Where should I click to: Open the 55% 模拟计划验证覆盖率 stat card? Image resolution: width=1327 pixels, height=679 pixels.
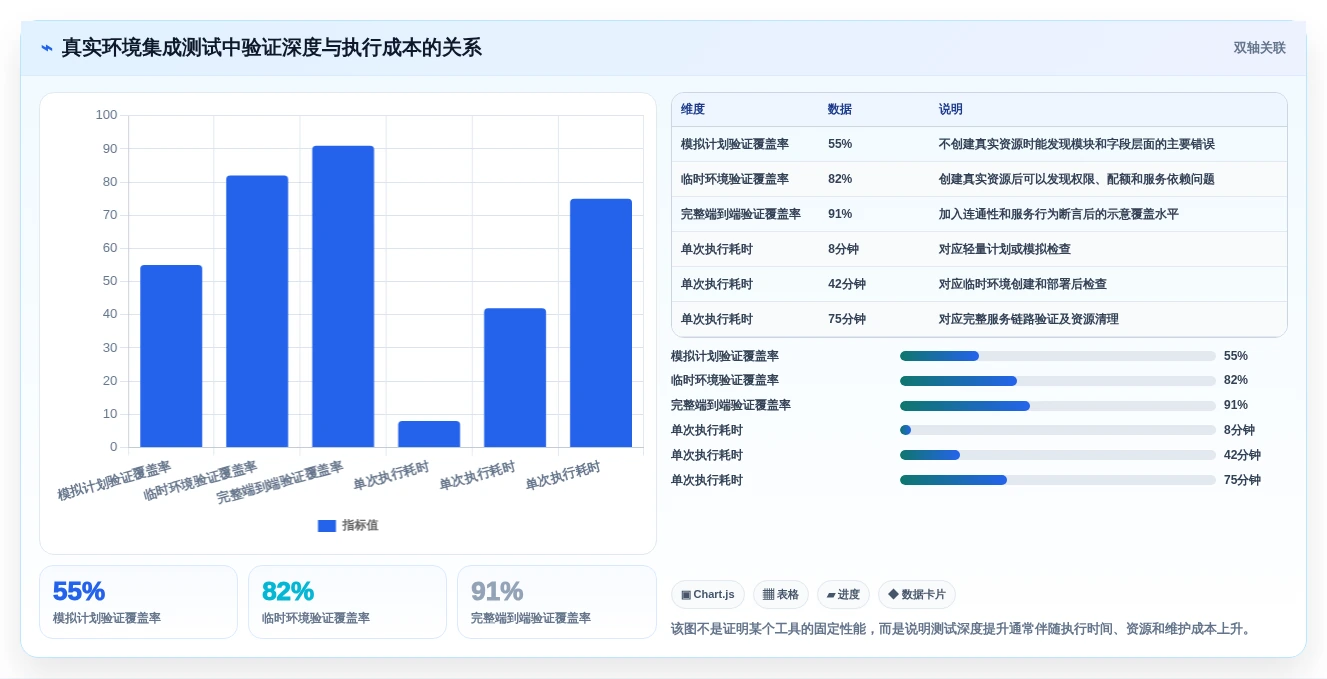138,602
